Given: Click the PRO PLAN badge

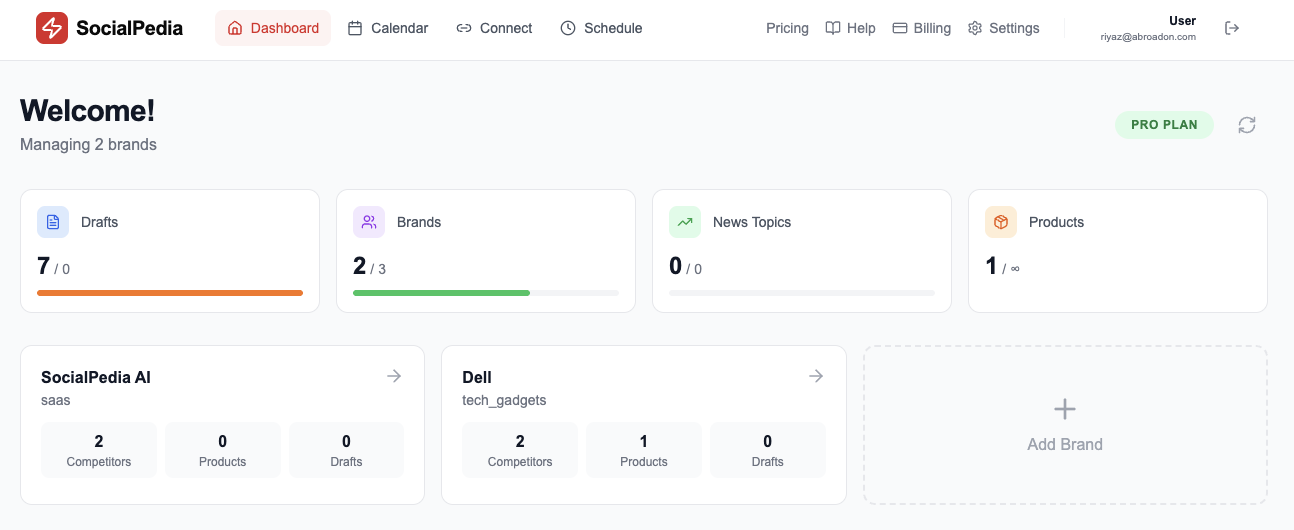Looking at the screenshot, I should pyautogui.click(x=1164, y=125).
